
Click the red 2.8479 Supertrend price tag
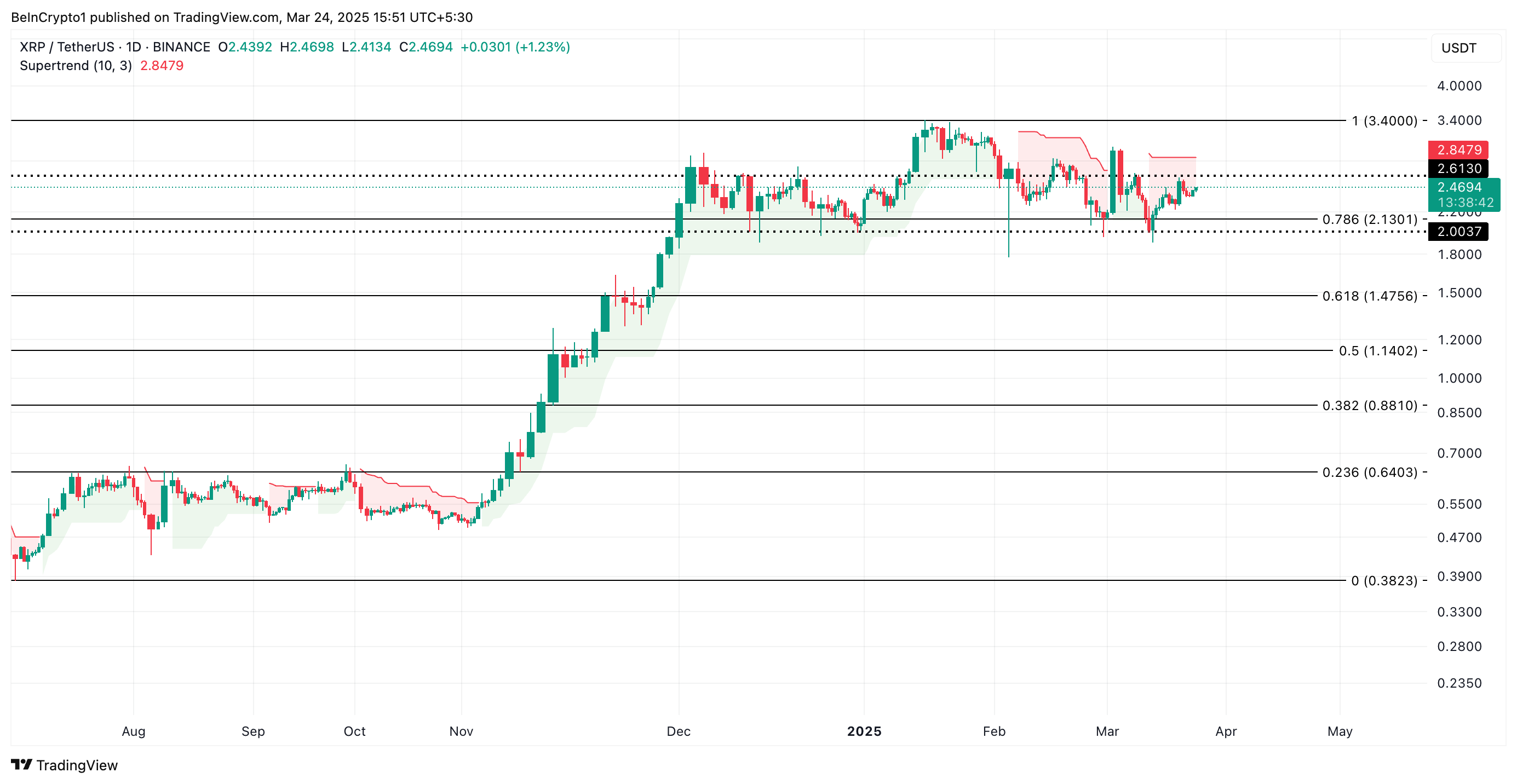(1458, 149)
